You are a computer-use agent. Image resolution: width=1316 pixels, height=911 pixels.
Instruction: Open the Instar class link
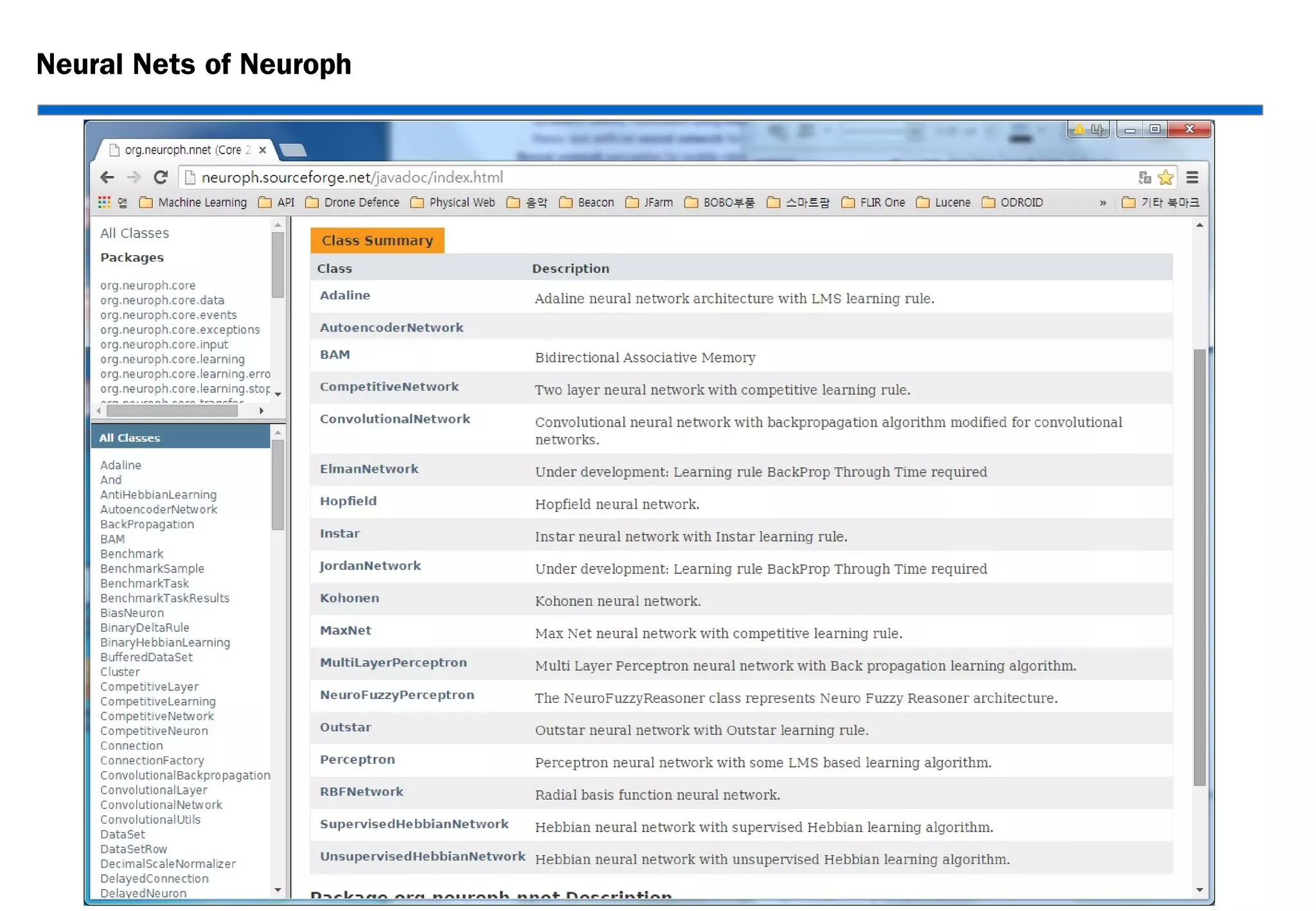tap(340, 533)
